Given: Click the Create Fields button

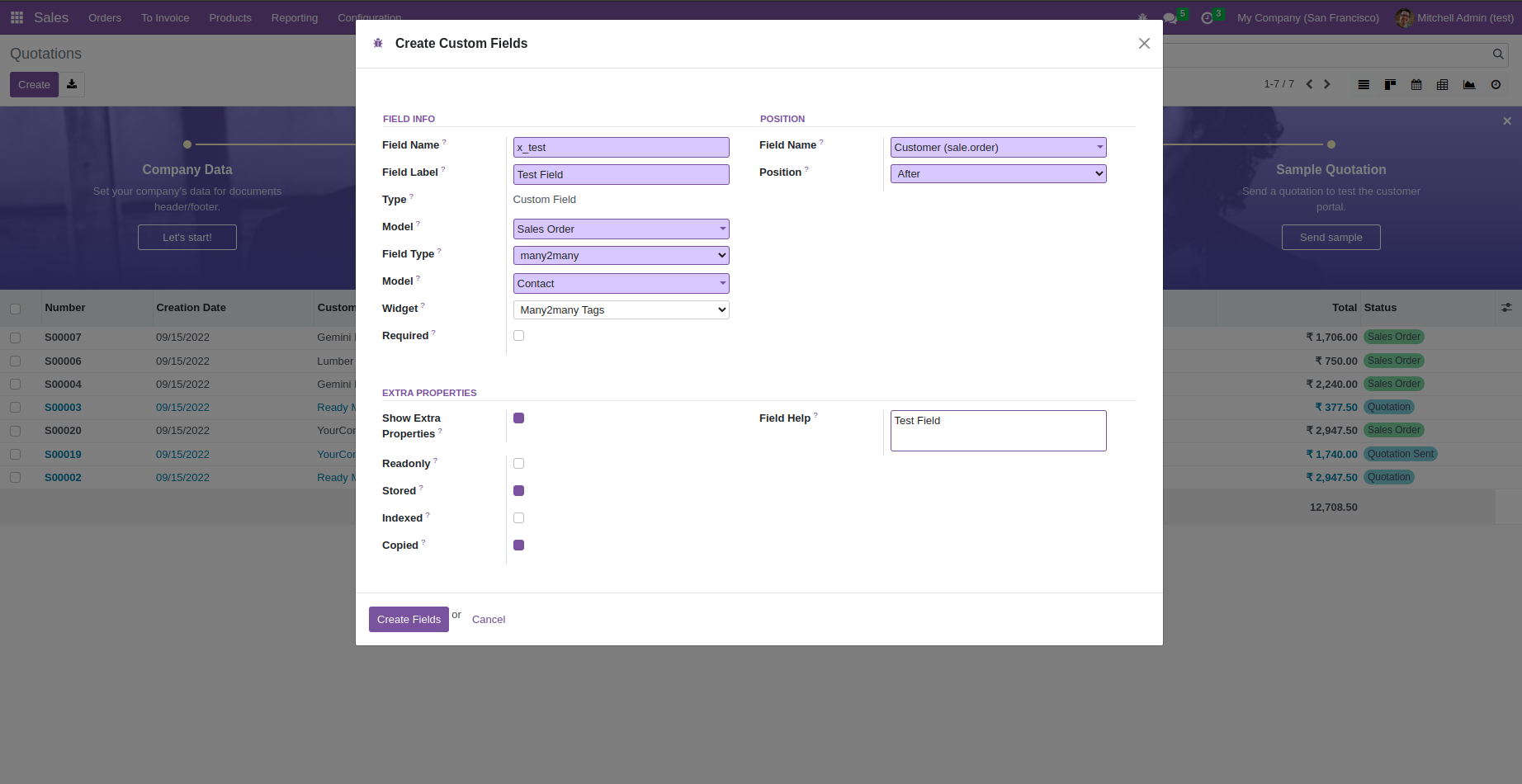Looking at the screenshot, I should coord(409,620).
